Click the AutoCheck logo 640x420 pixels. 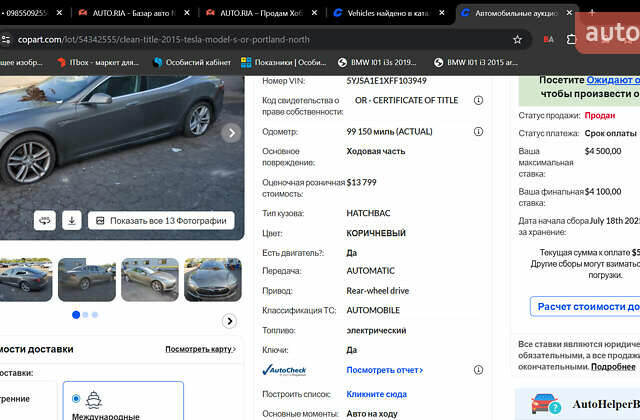pyautogui.click(x=284, y=370)
